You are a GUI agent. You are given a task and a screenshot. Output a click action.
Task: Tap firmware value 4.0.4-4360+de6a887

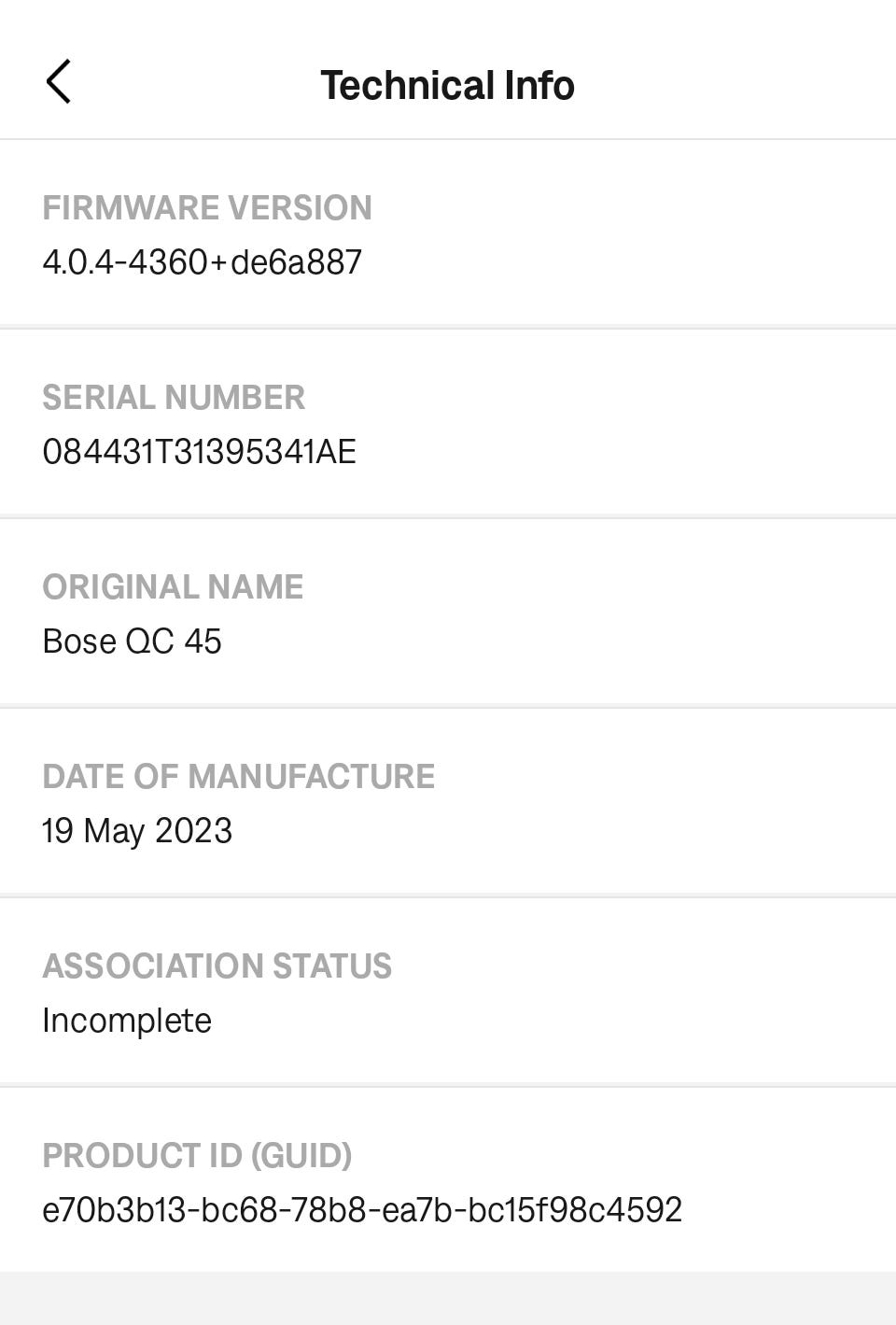[x=202, y=262]
